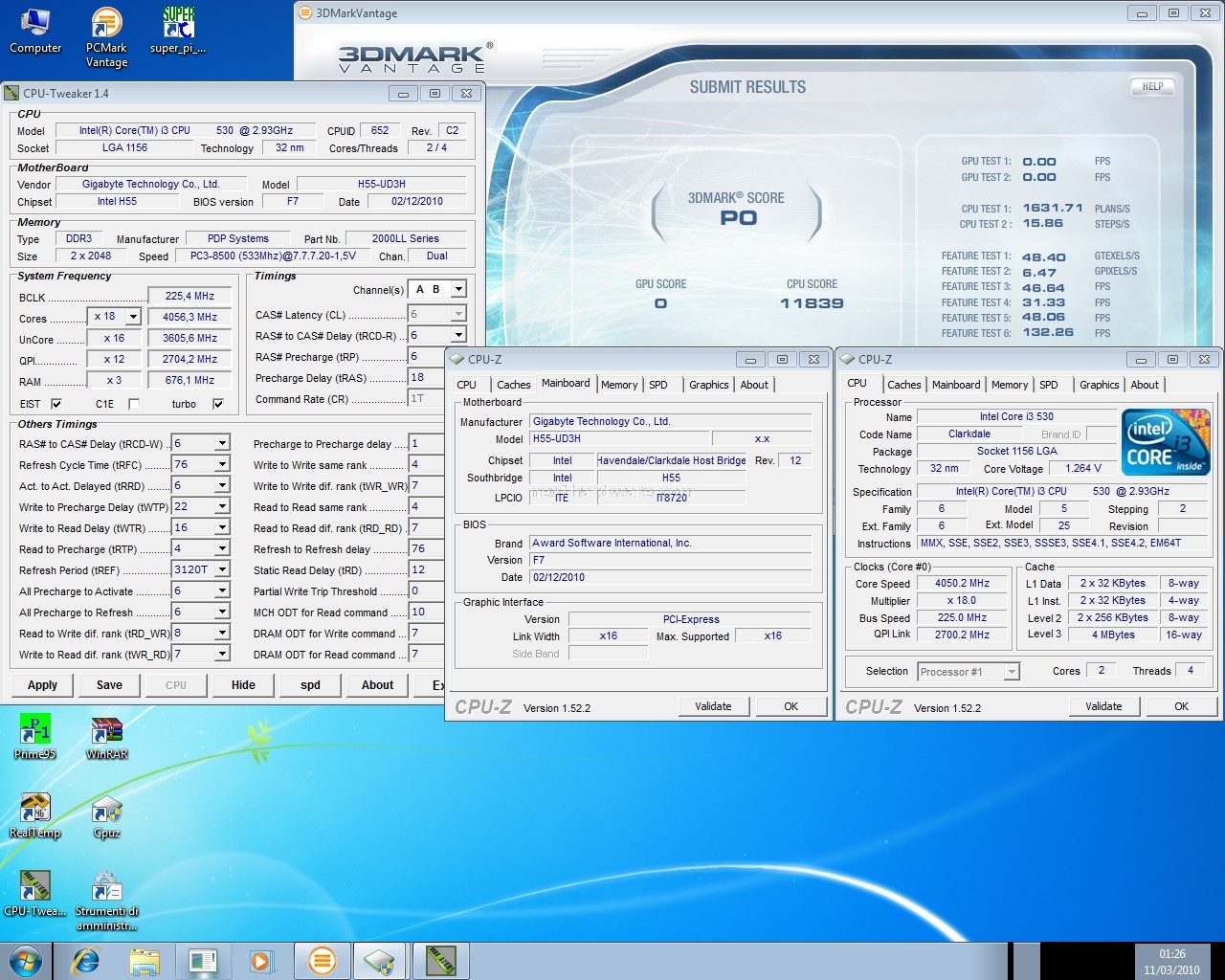1225x980 pixels.
Task: Open Refresh Cycle Time (tRFC) dropdown
Action: tap(222, 465)
